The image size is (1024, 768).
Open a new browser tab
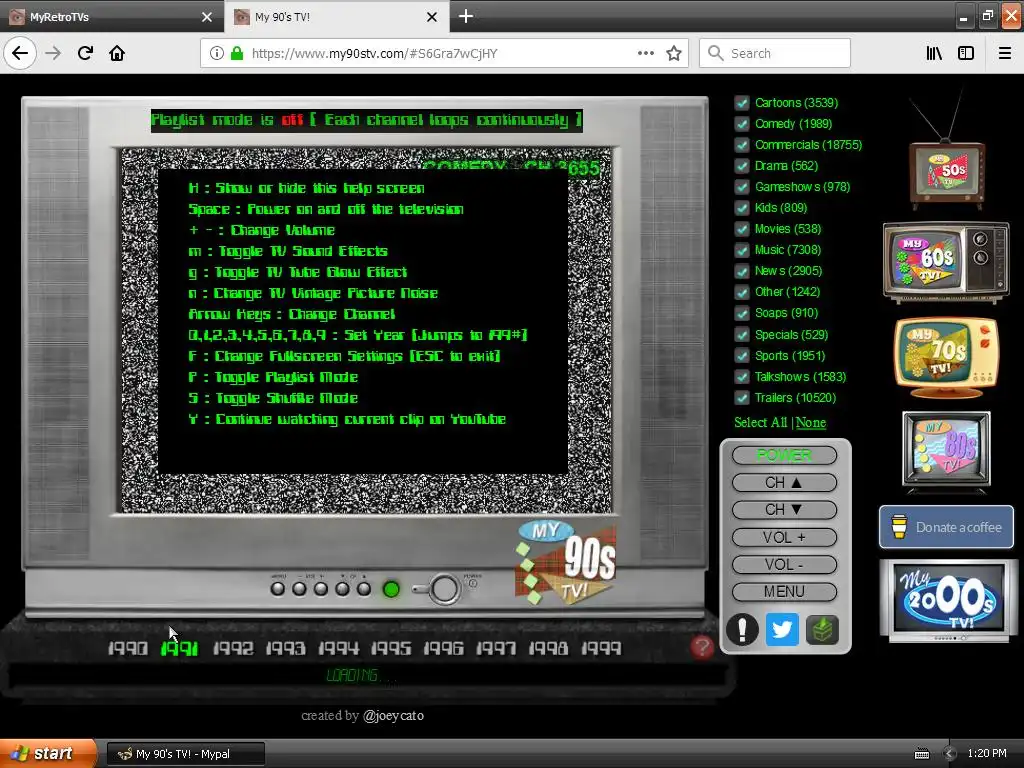(466, 16)
